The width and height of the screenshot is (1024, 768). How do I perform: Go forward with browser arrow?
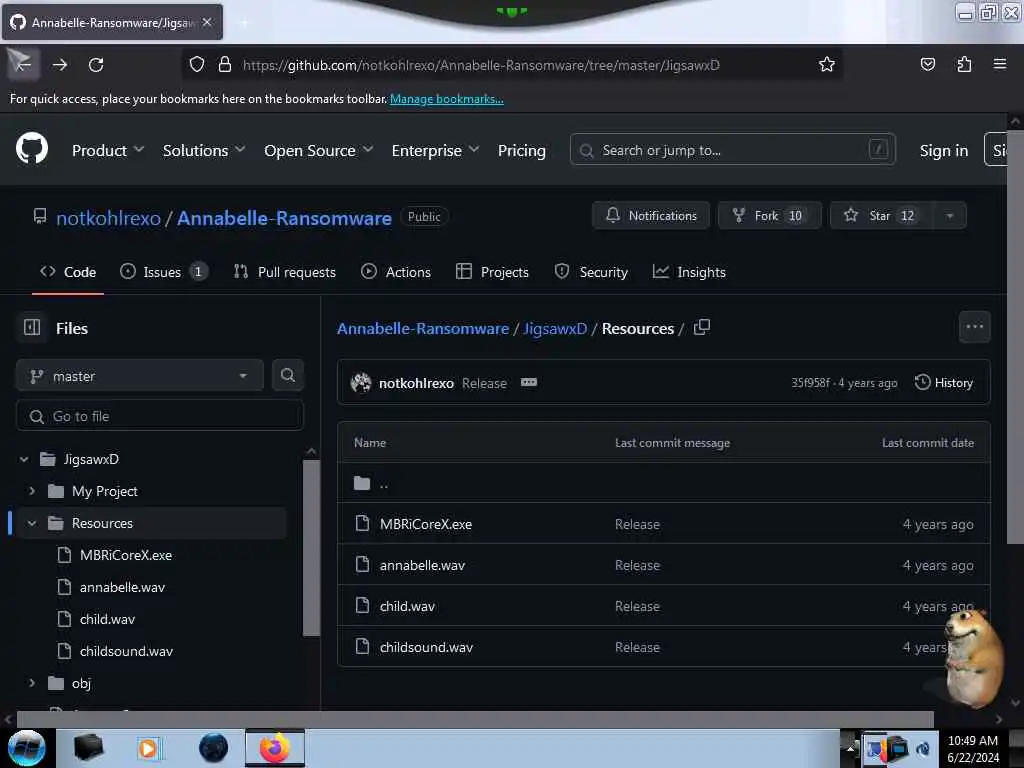[59, 65]
